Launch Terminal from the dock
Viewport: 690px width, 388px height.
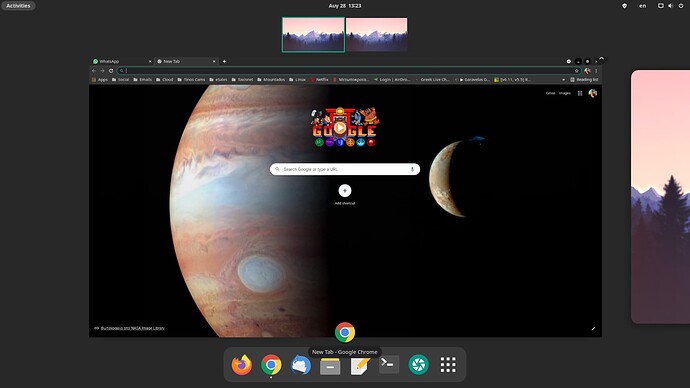click(x=389, y=365)
